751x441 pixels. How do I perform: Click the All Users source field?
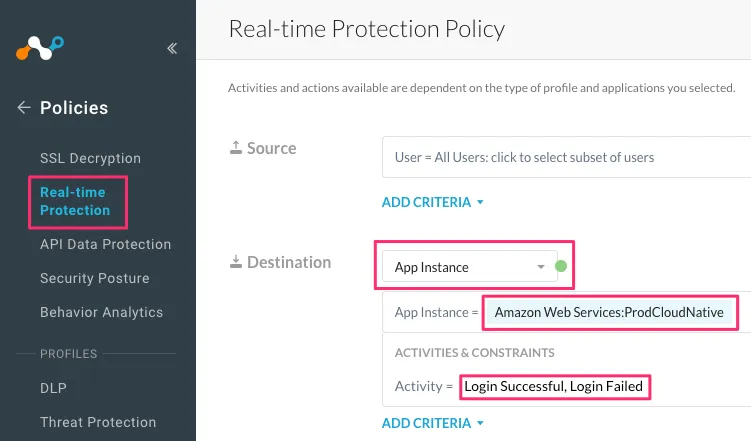tap(565, 157)
